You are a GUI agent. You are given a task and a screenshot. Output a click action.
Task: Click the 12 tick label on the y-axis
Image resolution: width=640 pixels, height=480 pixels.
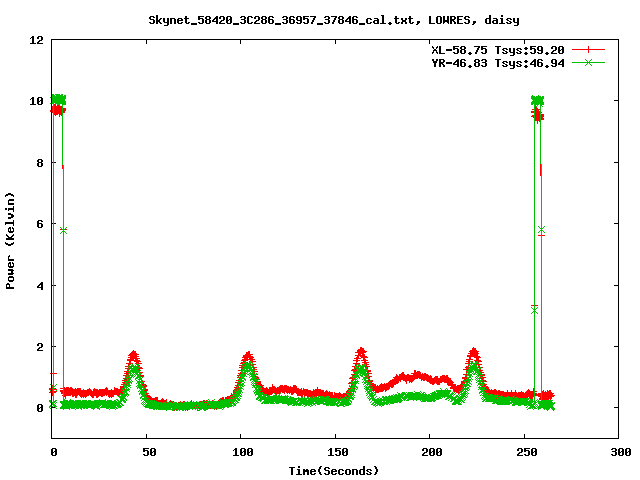37,40
